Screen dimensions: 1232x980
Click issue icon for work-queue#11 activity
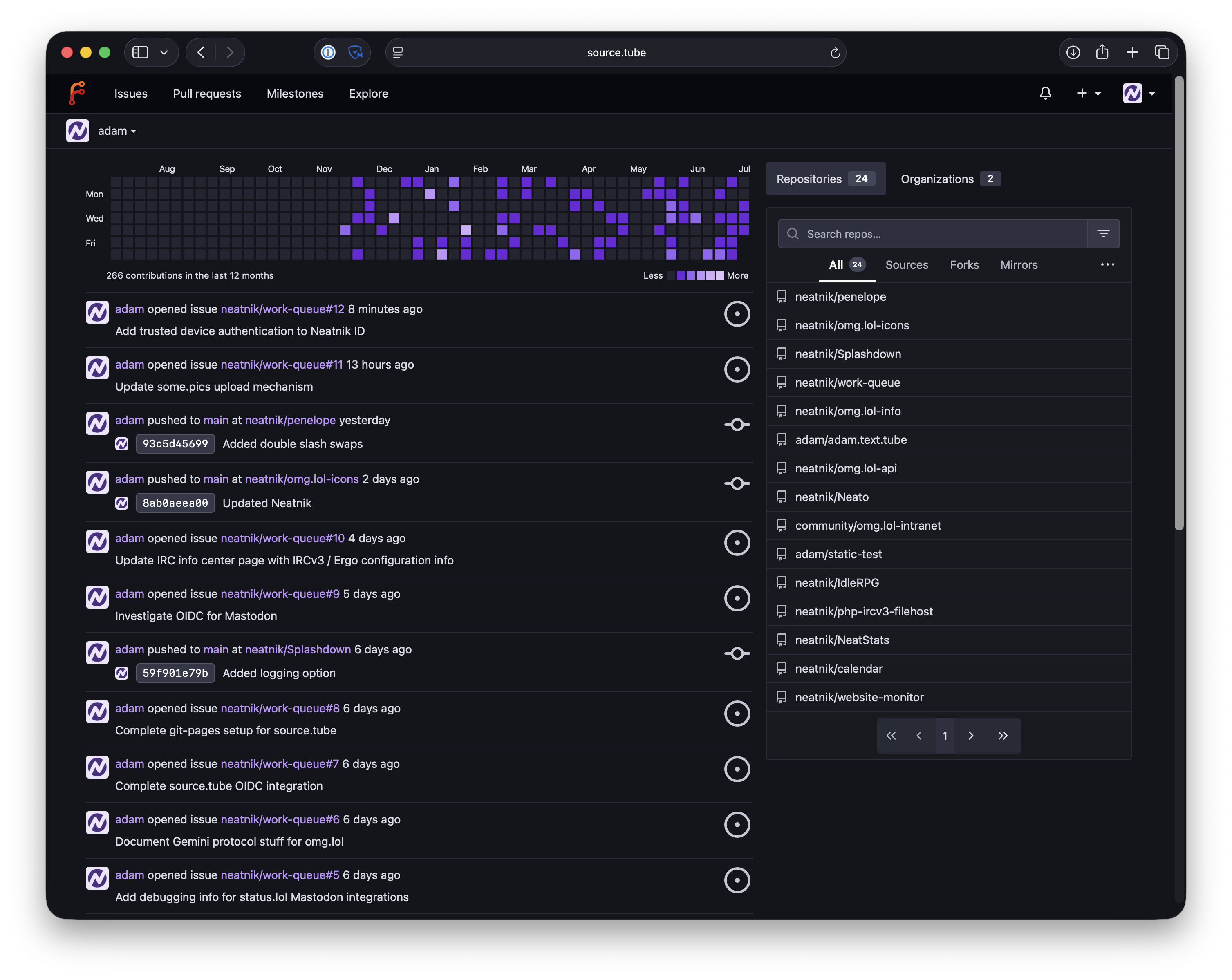[737, 369]
